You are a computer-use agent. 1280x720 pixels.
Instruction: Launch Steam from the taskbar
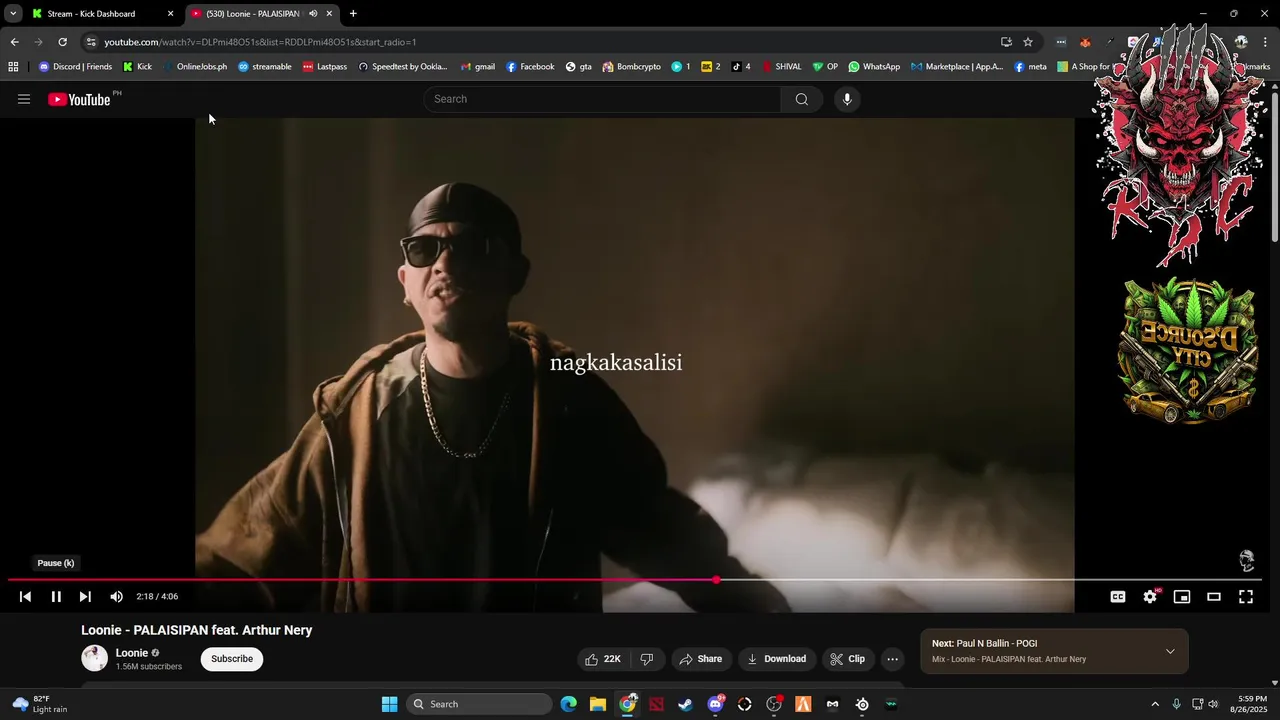pyautogui.click(x=685, y=704)
